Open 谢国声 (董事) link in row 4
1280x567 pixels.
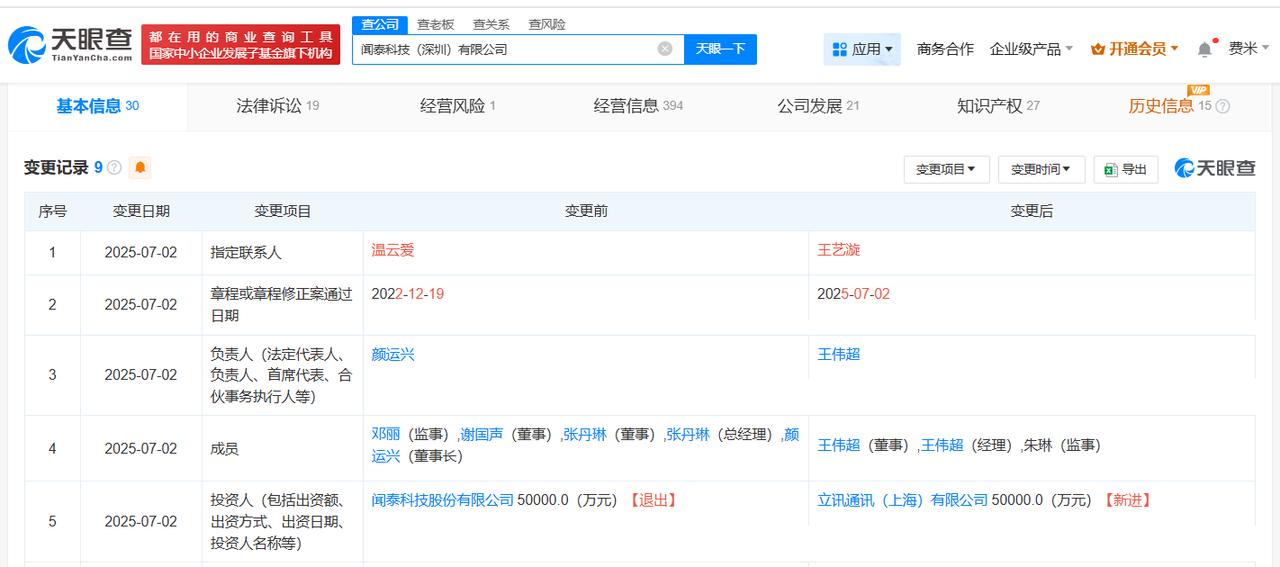pyautogui.click(x=482, y=434)
